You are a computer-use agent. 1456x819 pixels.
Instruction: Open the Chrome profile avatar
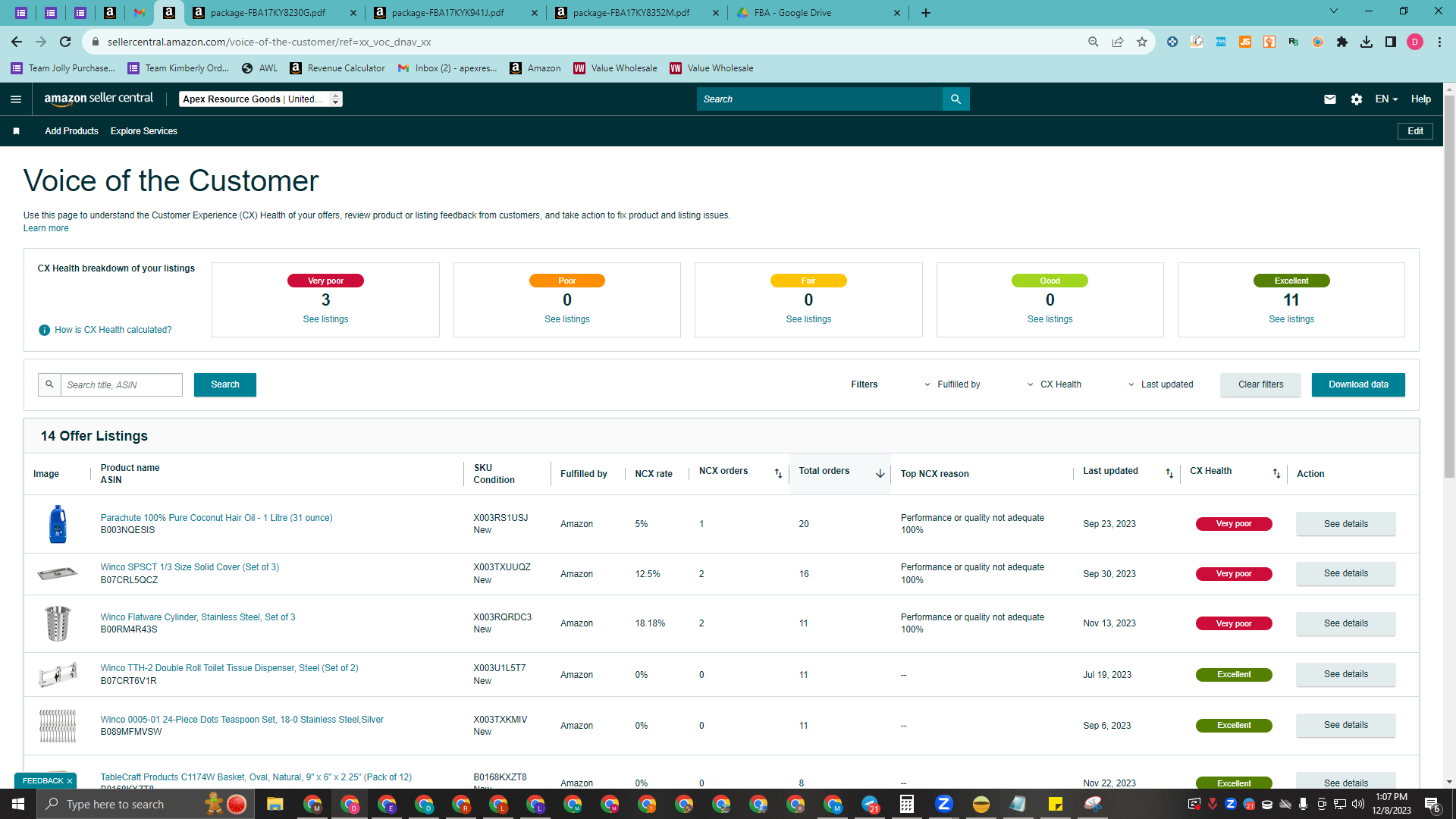(x=1415, y=42)
